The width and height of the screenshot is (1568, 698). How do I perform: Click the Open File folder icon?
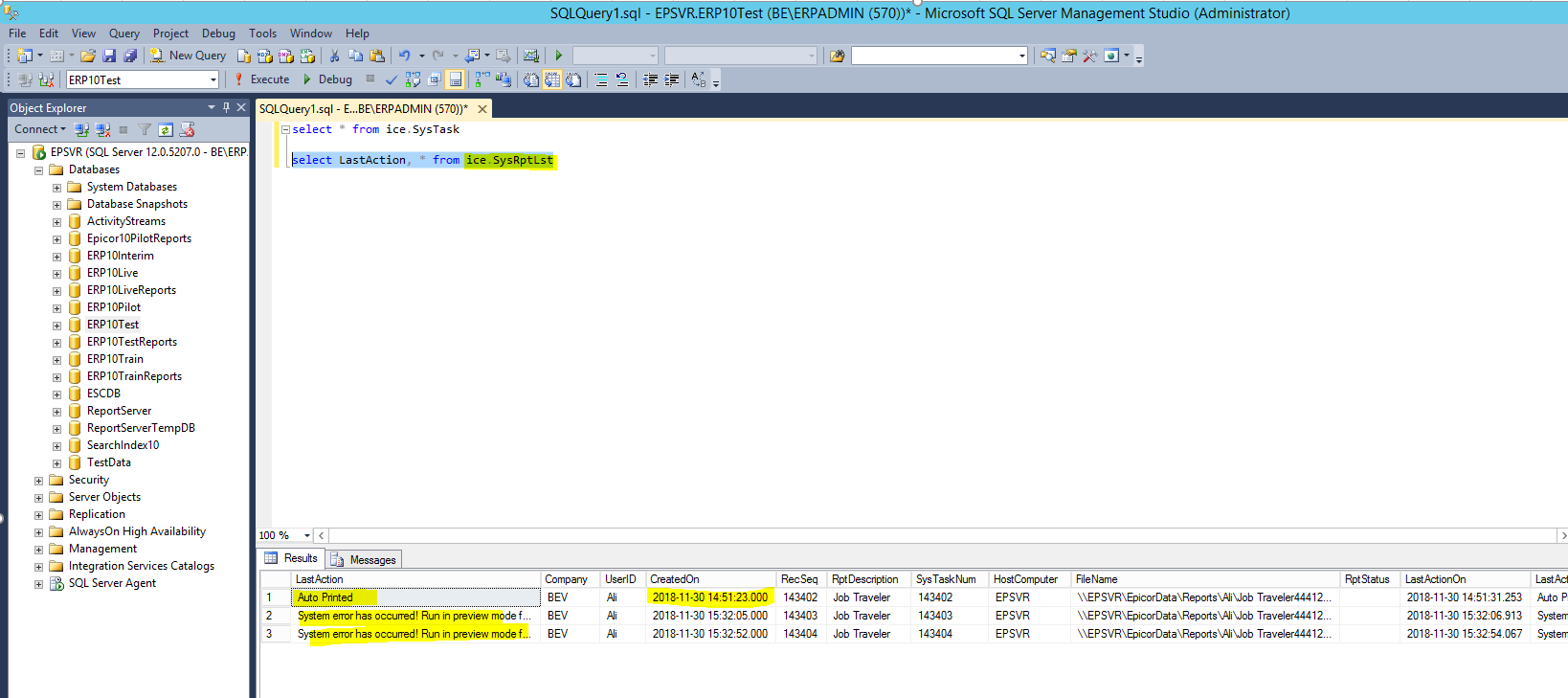pos(88,56)
